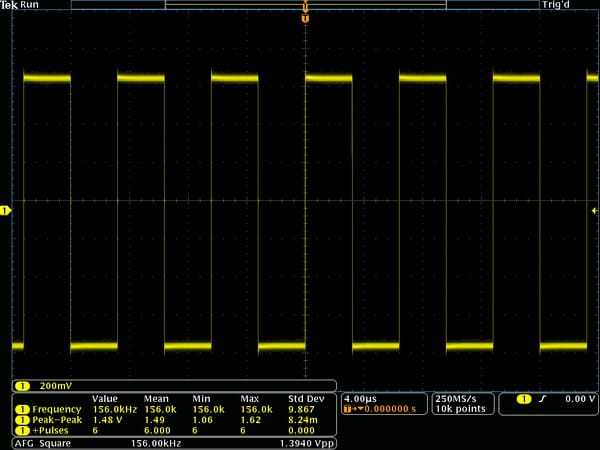Screen dimensions: 600x450
Task: Click the channel 1 badge beside Peak-Peak
Action: [x=20, y=419]
